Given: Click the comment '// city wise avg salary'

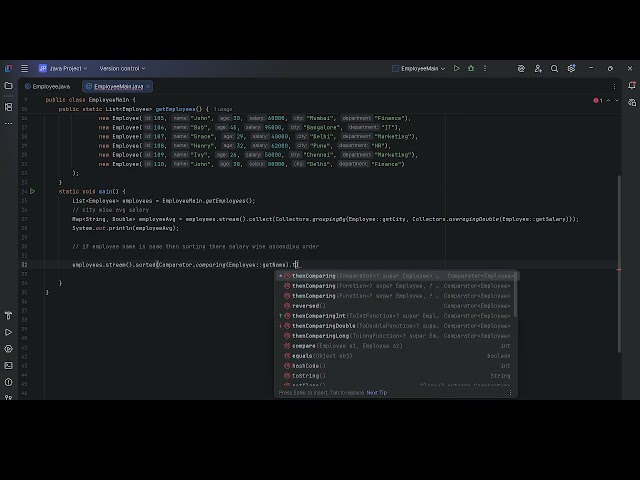Looking at the screenshot, I should (111, 210).
